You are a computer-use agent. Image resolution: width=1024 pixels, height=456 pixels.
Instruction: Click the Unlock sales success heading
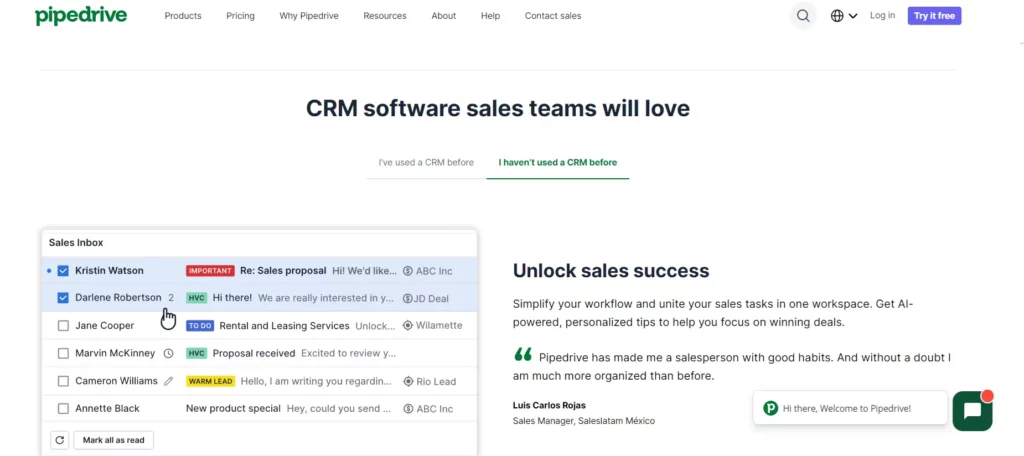click(x=611, y=270)
